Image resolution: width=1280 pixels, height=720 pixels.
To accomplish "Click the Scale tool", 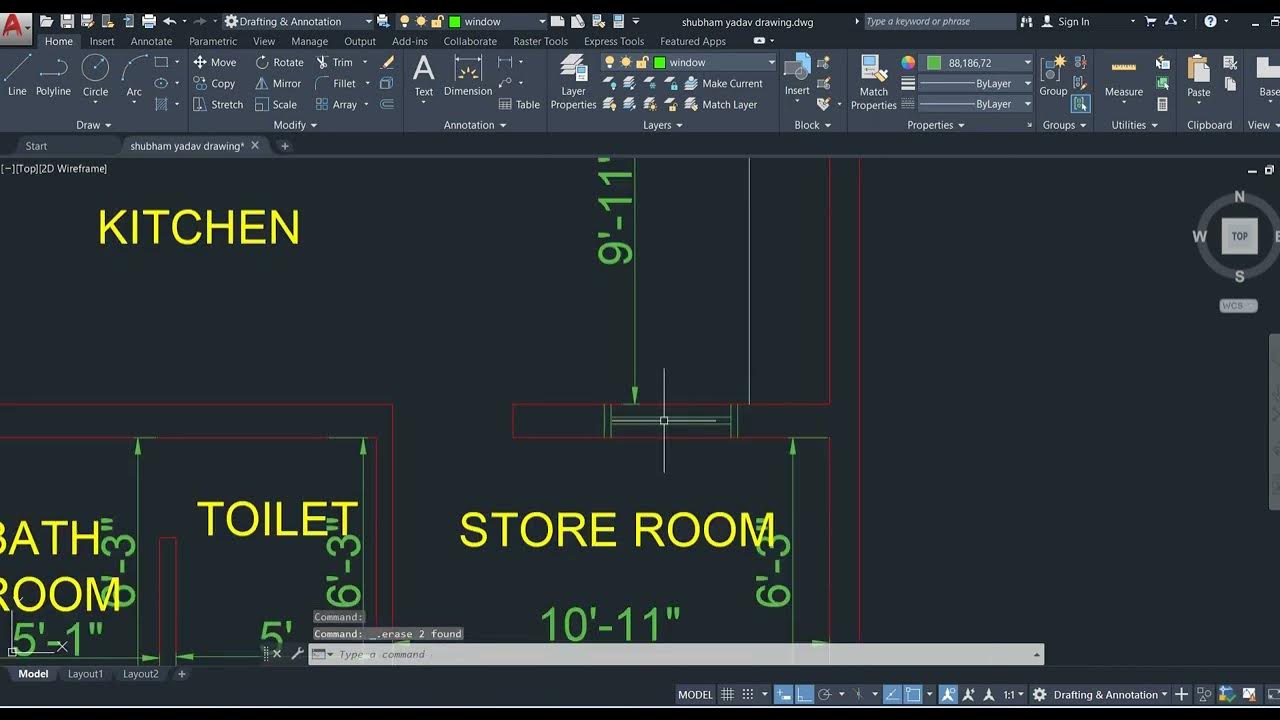I will [276, 104].
